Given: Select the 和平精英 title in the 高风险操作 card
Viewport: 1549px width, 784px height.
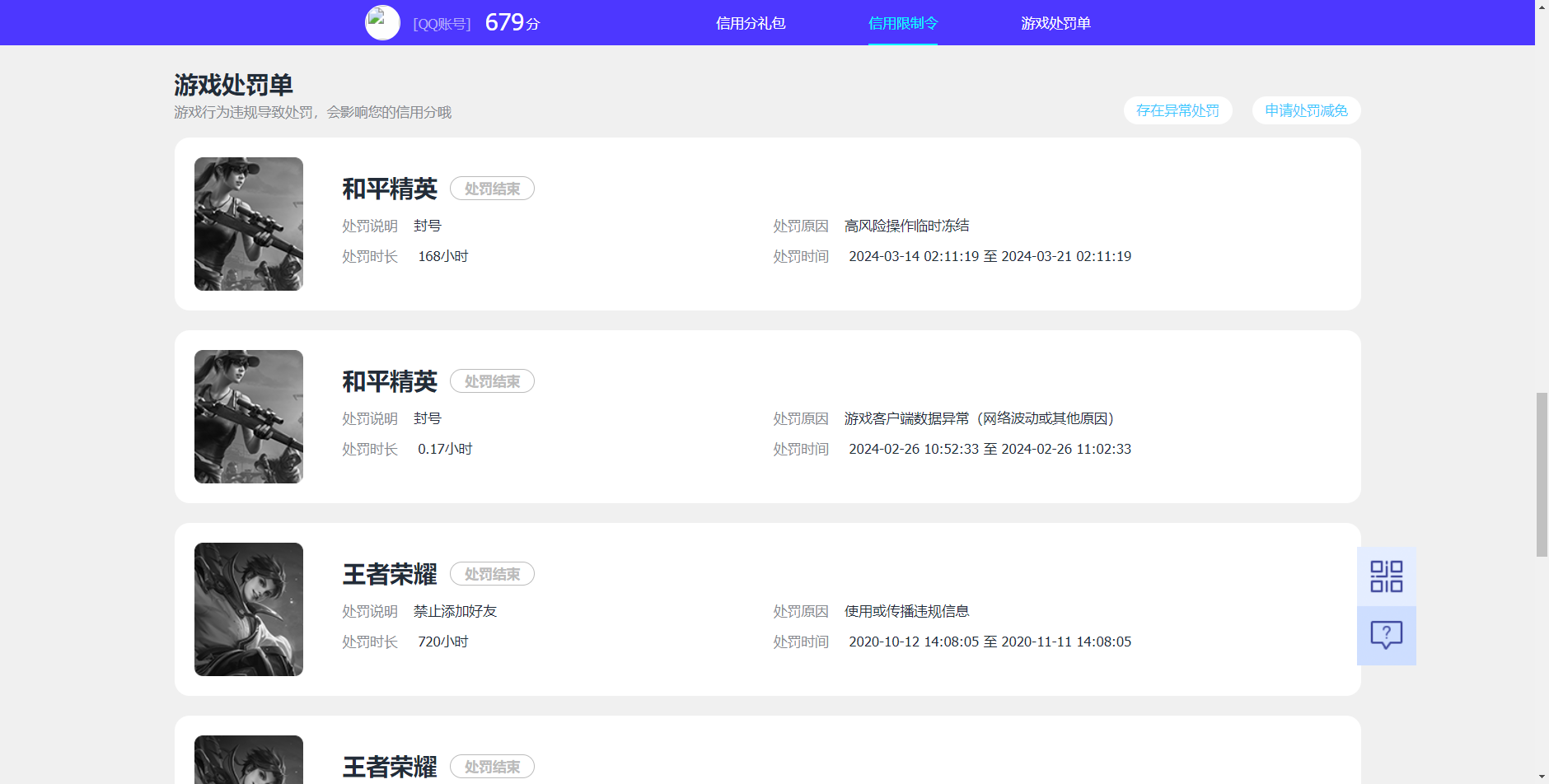Looking at the screenshot, I should [390, 189].
